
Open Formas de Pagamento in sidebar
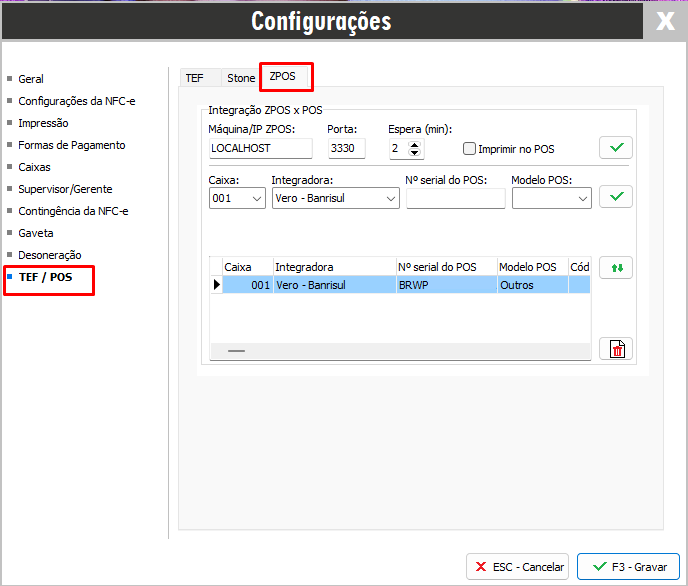[72, 145]
